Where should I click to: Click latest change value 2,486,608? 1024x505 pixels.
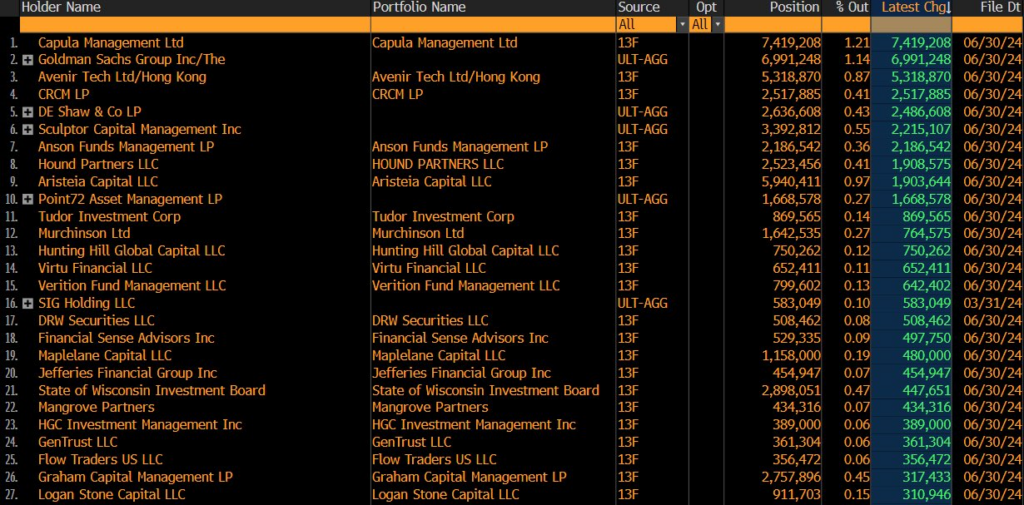click(921, 112)
